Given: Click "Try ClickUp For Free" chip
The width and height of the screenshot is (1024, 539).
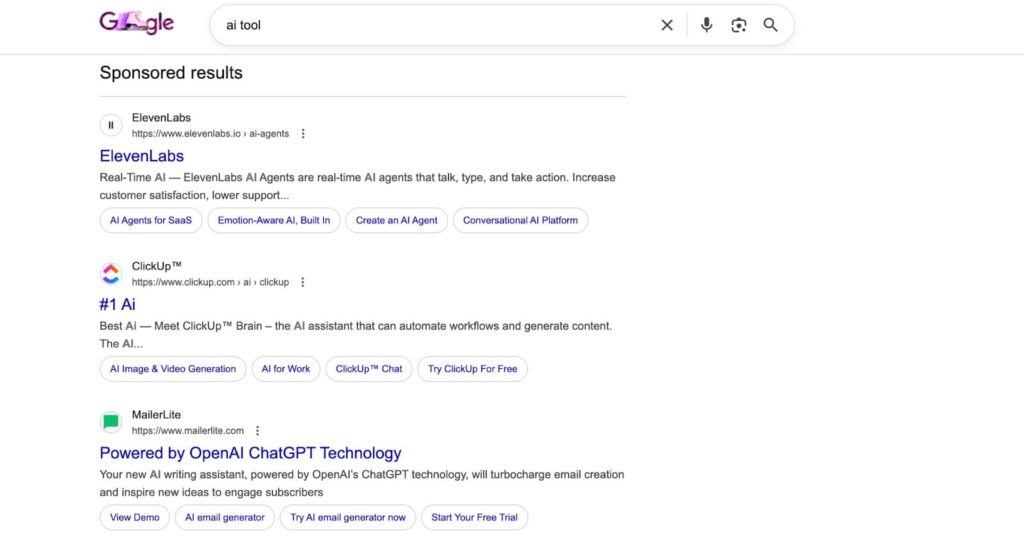Looking at the screenshot, I should coord(472,369).
